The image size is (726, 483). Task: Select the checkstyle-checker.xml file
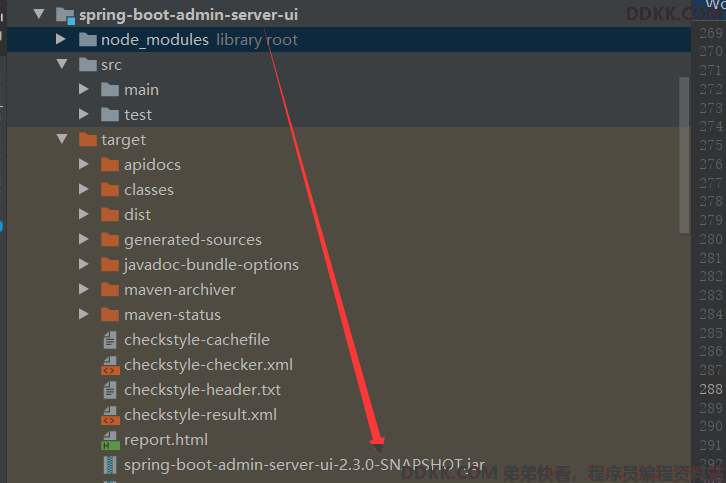coord(208,365)
